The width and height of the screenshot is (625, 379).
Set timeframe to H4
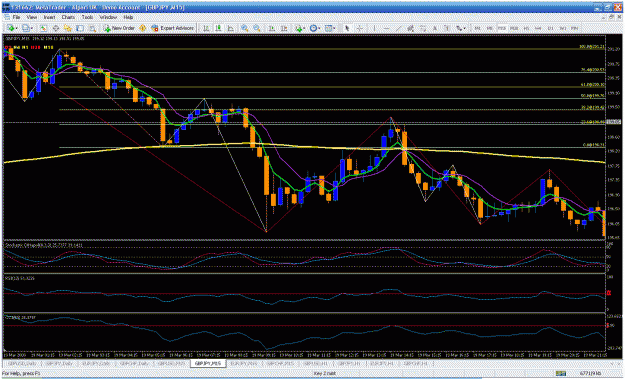pyautogui.click(x=538, y=28)
